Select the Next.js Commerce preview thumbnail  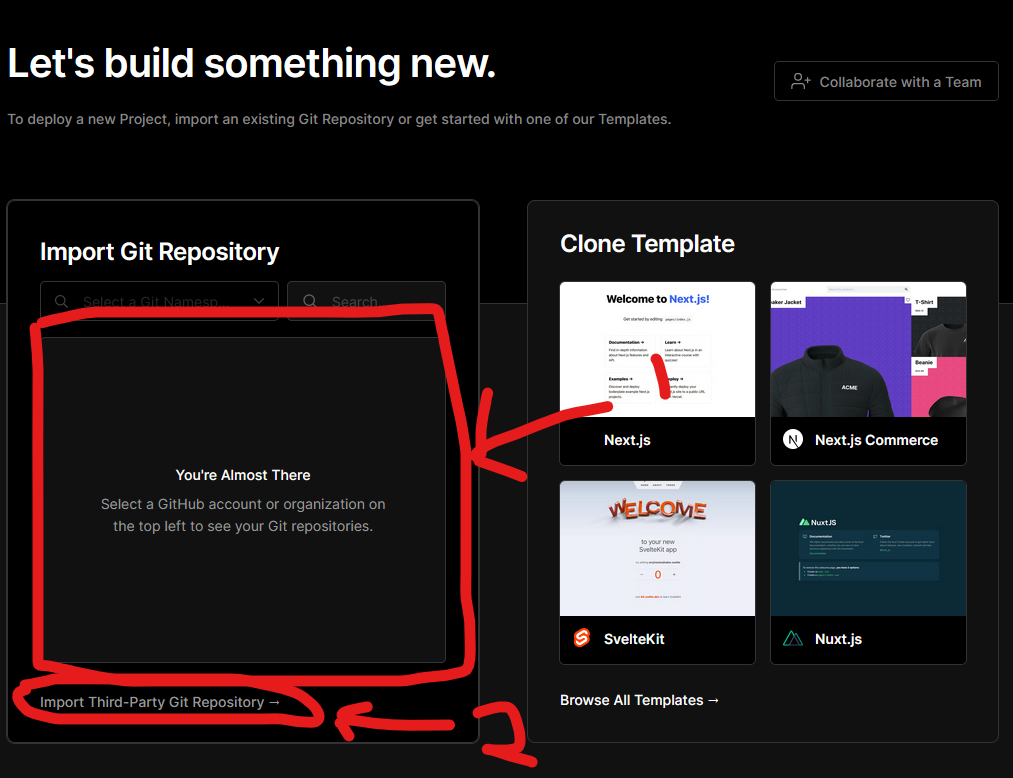point(868,350)
